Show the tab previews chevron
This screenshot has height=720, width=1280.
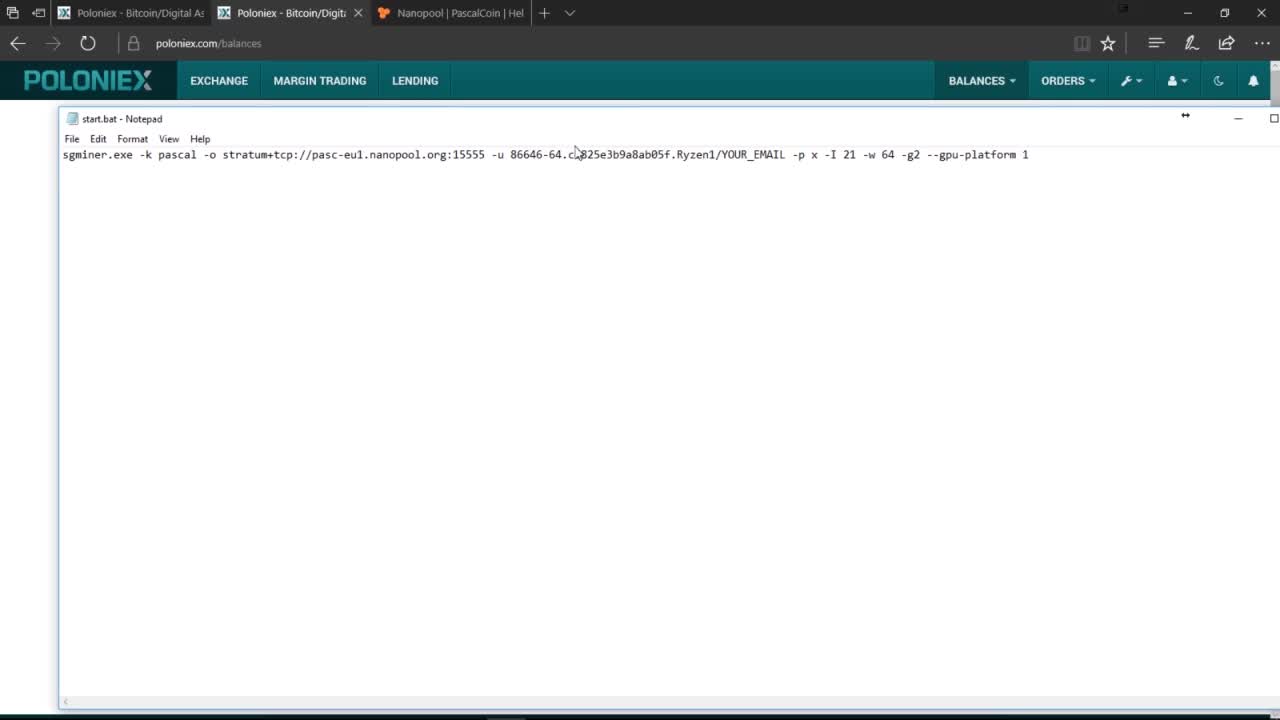coord(570,13)
